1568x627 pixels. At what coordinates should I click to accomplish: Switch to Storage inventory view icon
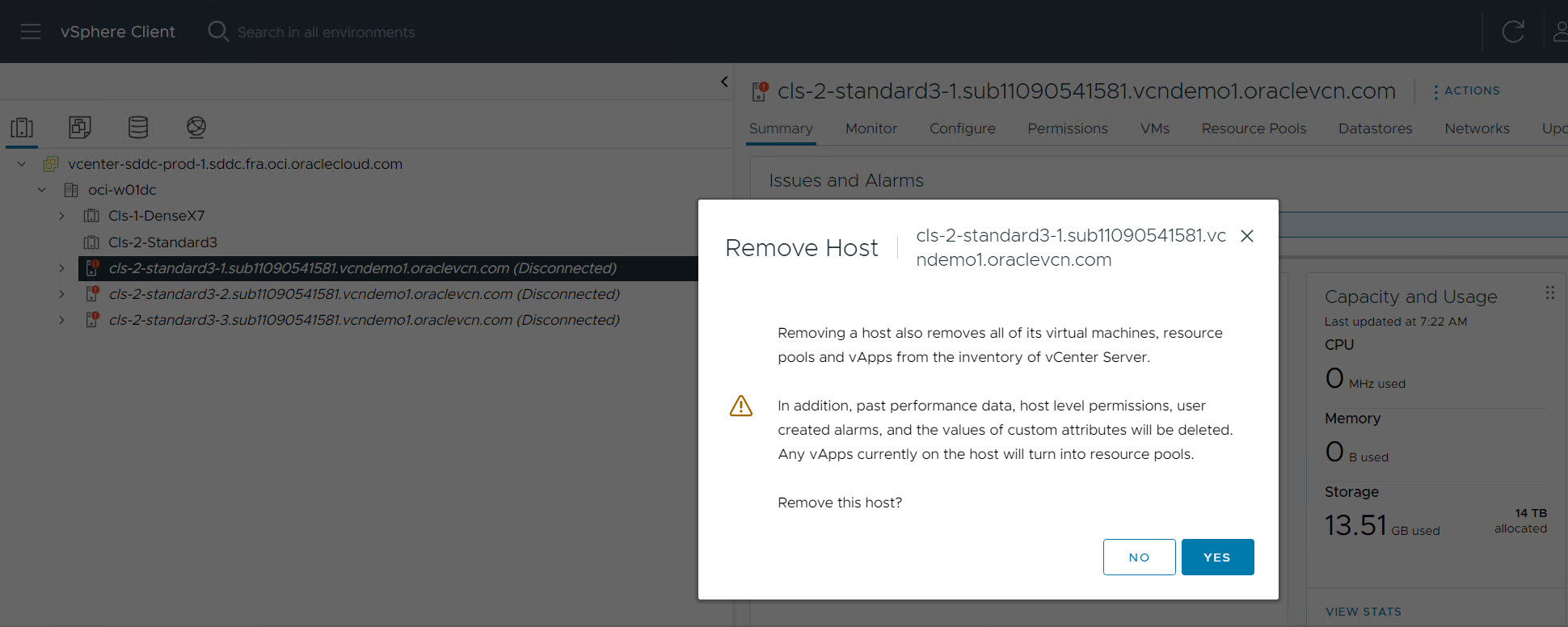pyautogui.click(x=138, y=127)
